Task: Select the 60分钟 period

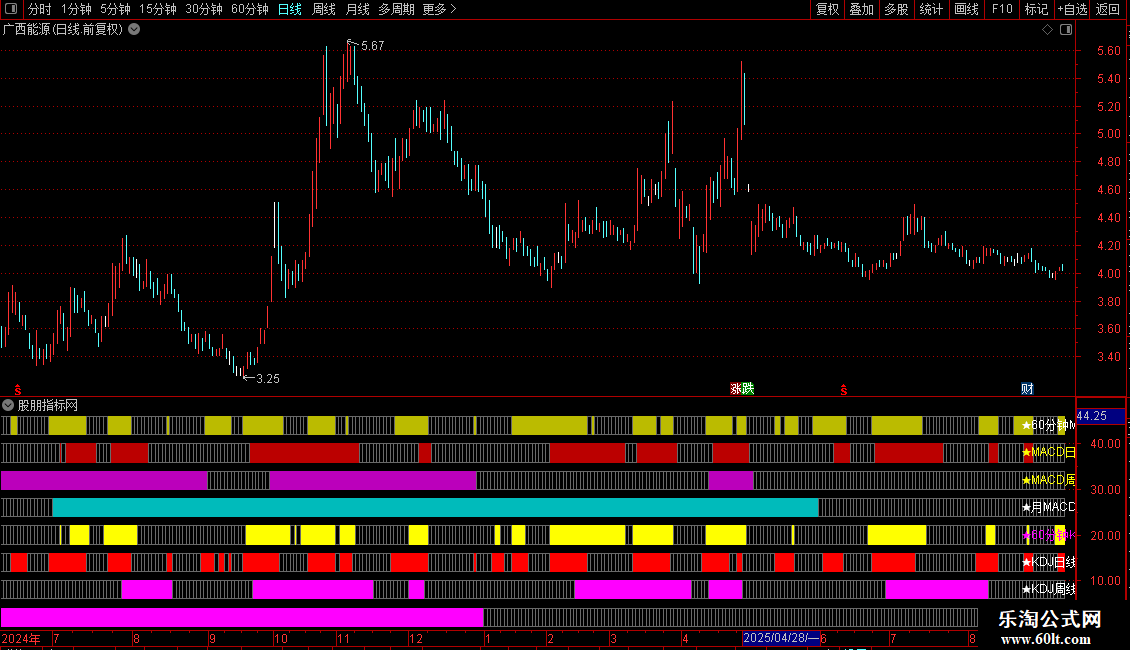Action: 249,9
